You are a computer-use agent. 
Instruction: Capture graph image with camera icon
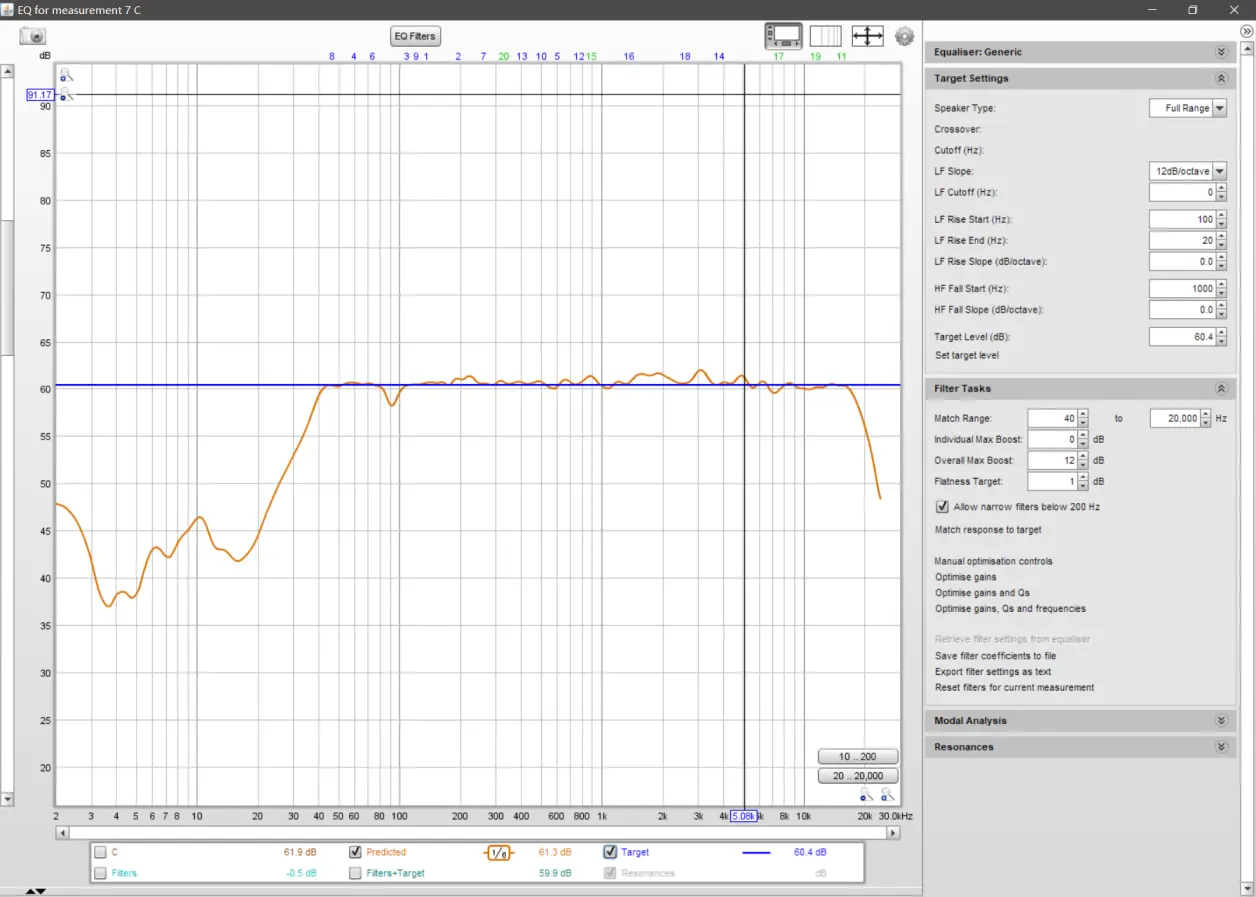pos(32,35)
